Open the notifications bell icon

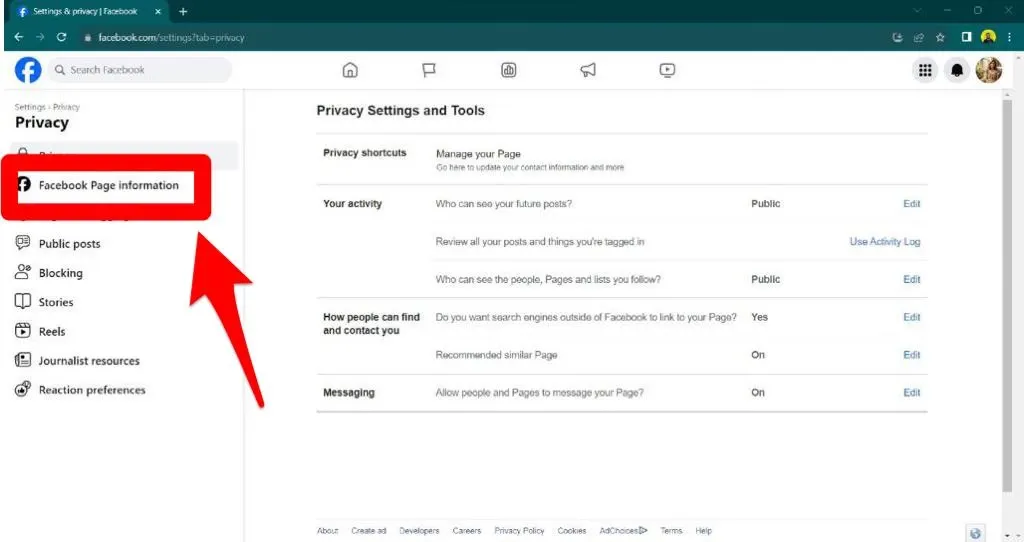[x=957, y=70]
